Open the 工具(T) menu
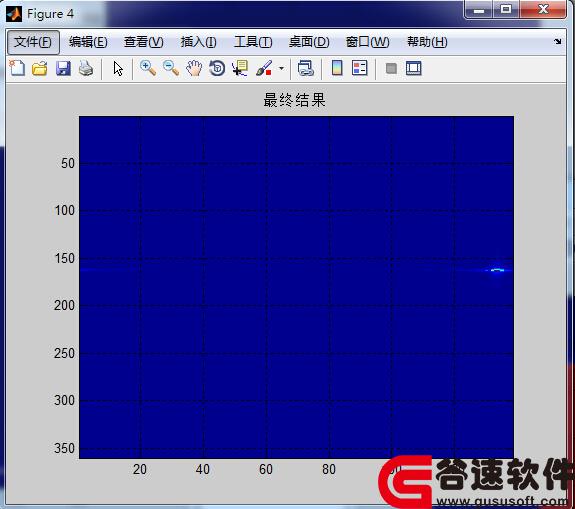 pos(253,42)
